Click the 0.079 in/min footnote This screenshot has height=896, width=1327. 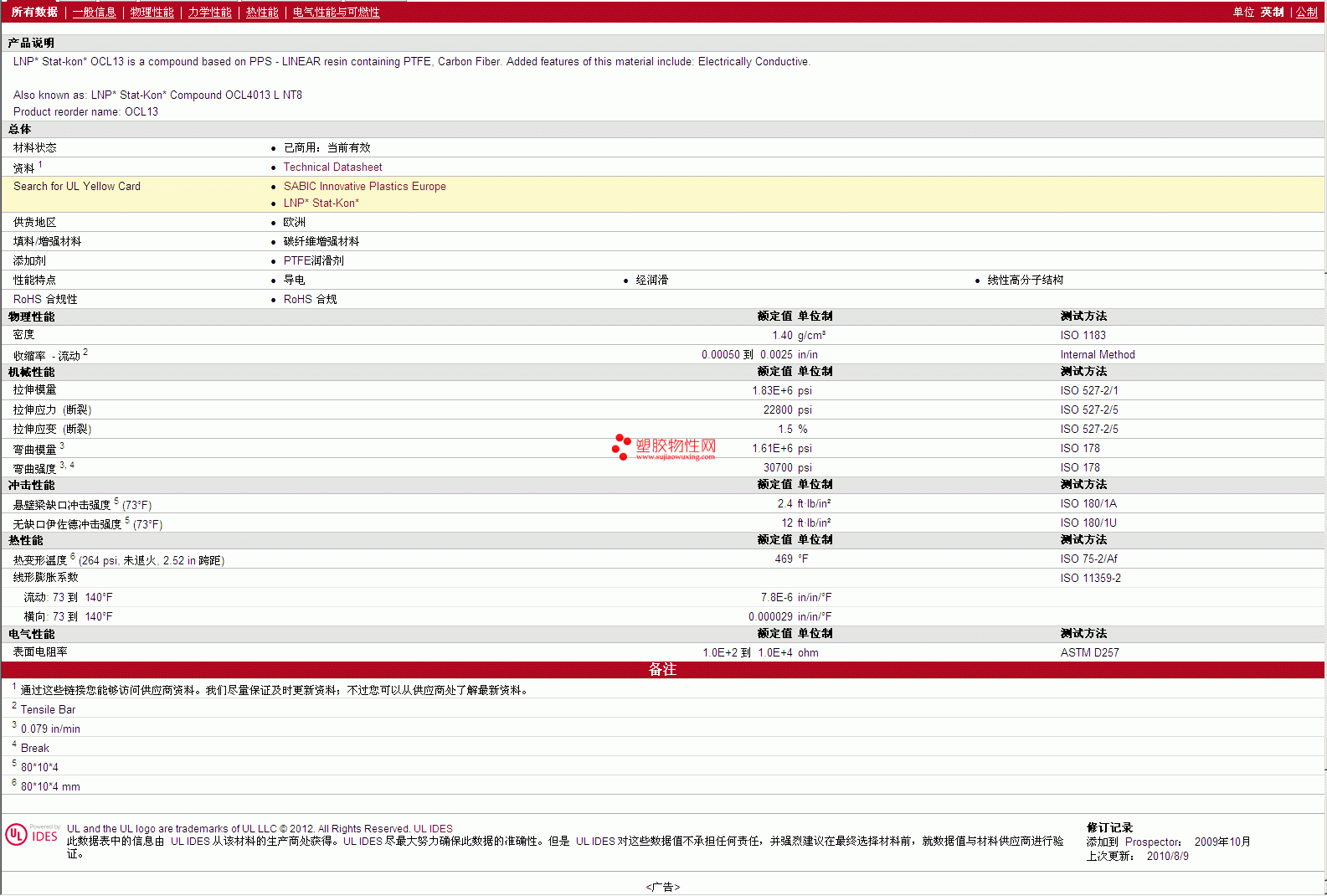(50, 729)
